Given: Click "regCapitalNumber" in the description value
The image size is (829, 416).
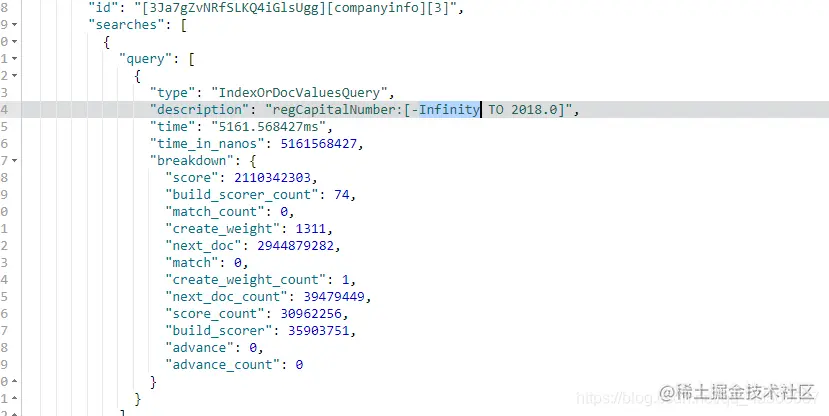Looking at the screenshot, I should click(x=334, y=109).
